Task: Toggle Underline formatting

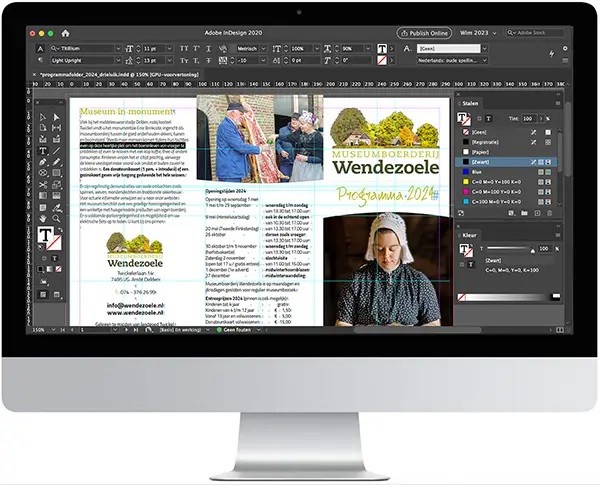Action: [209, 49]
